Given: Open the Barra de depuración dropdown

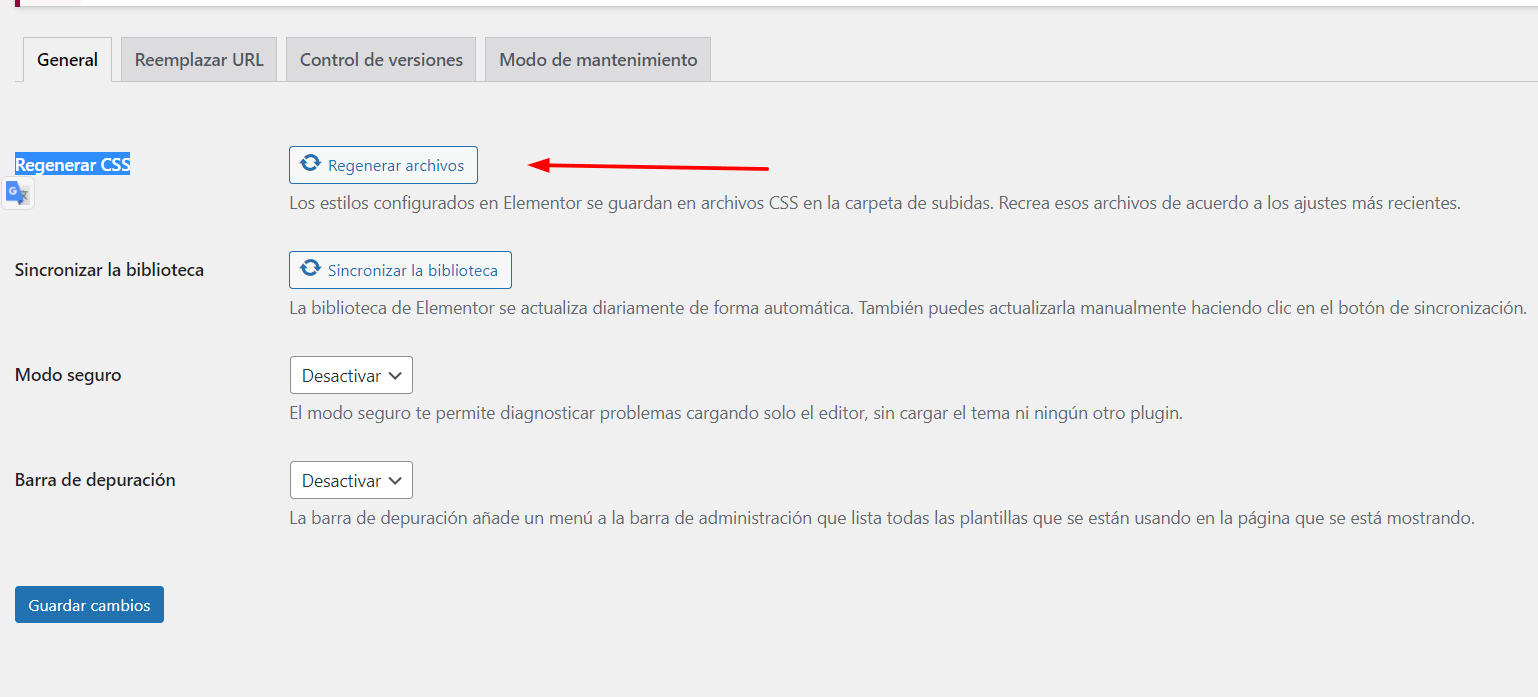Looking at the screenshot, I should (351, 480).
